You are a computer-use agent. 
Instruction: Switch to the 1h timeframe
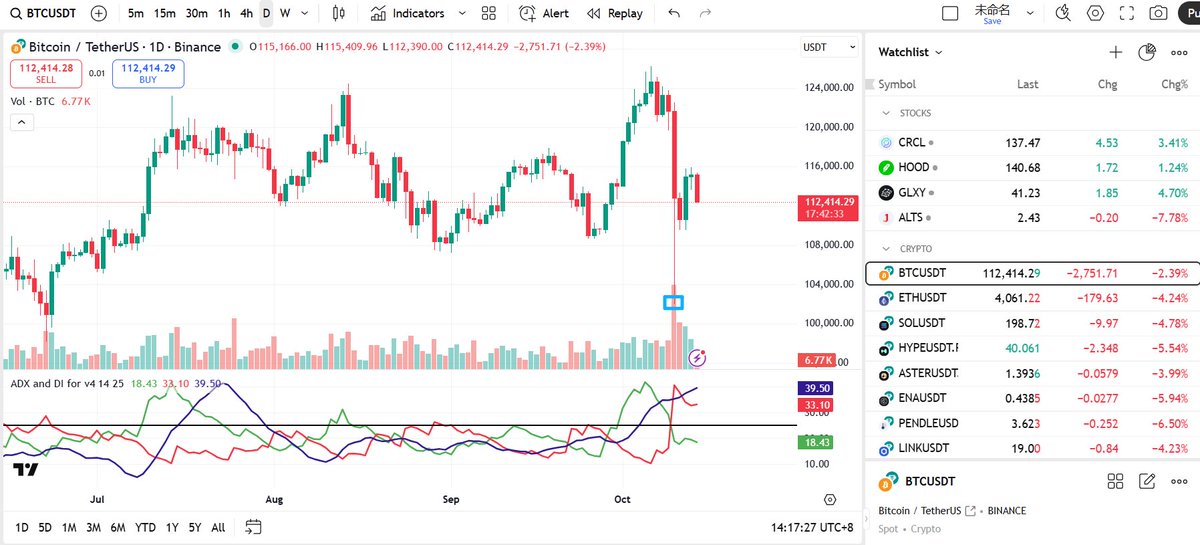224,14
